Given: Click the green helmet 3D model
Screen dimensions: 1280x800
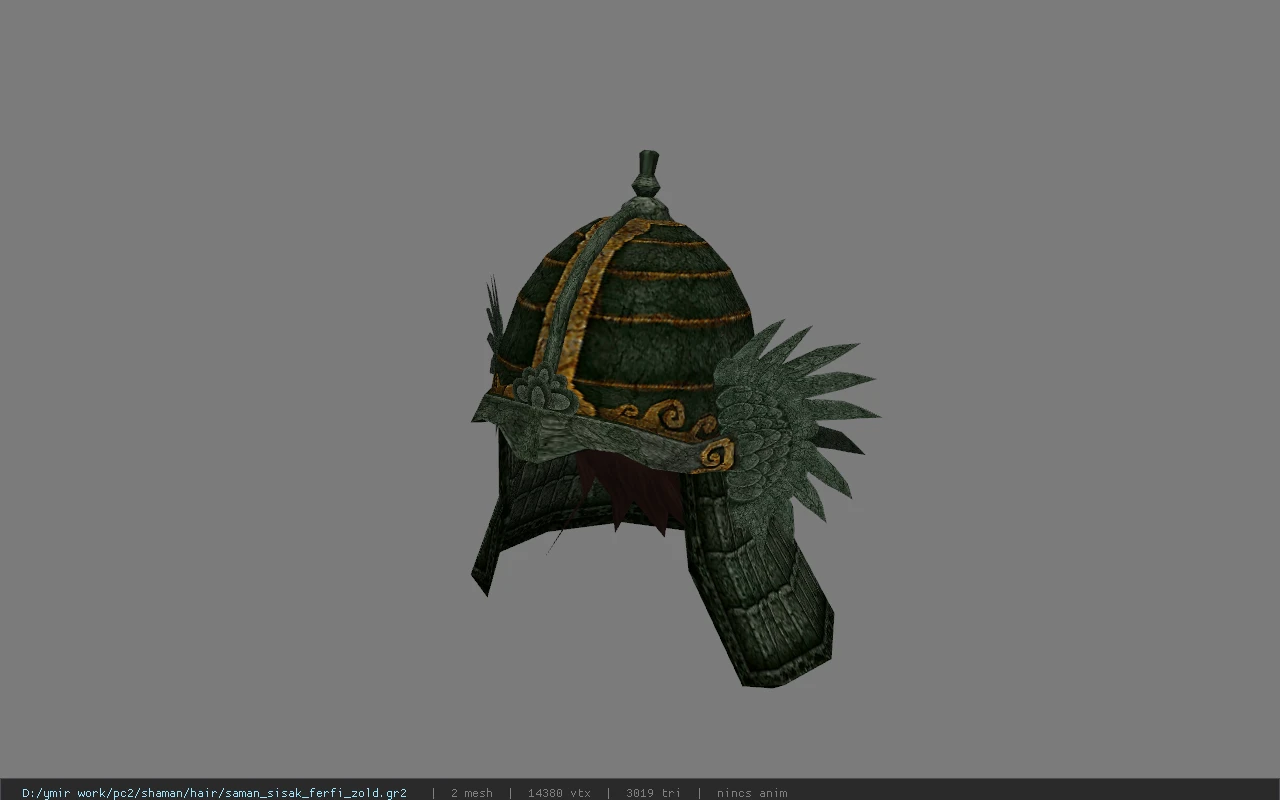Looking at the screenshot, I should click(675, 420).
